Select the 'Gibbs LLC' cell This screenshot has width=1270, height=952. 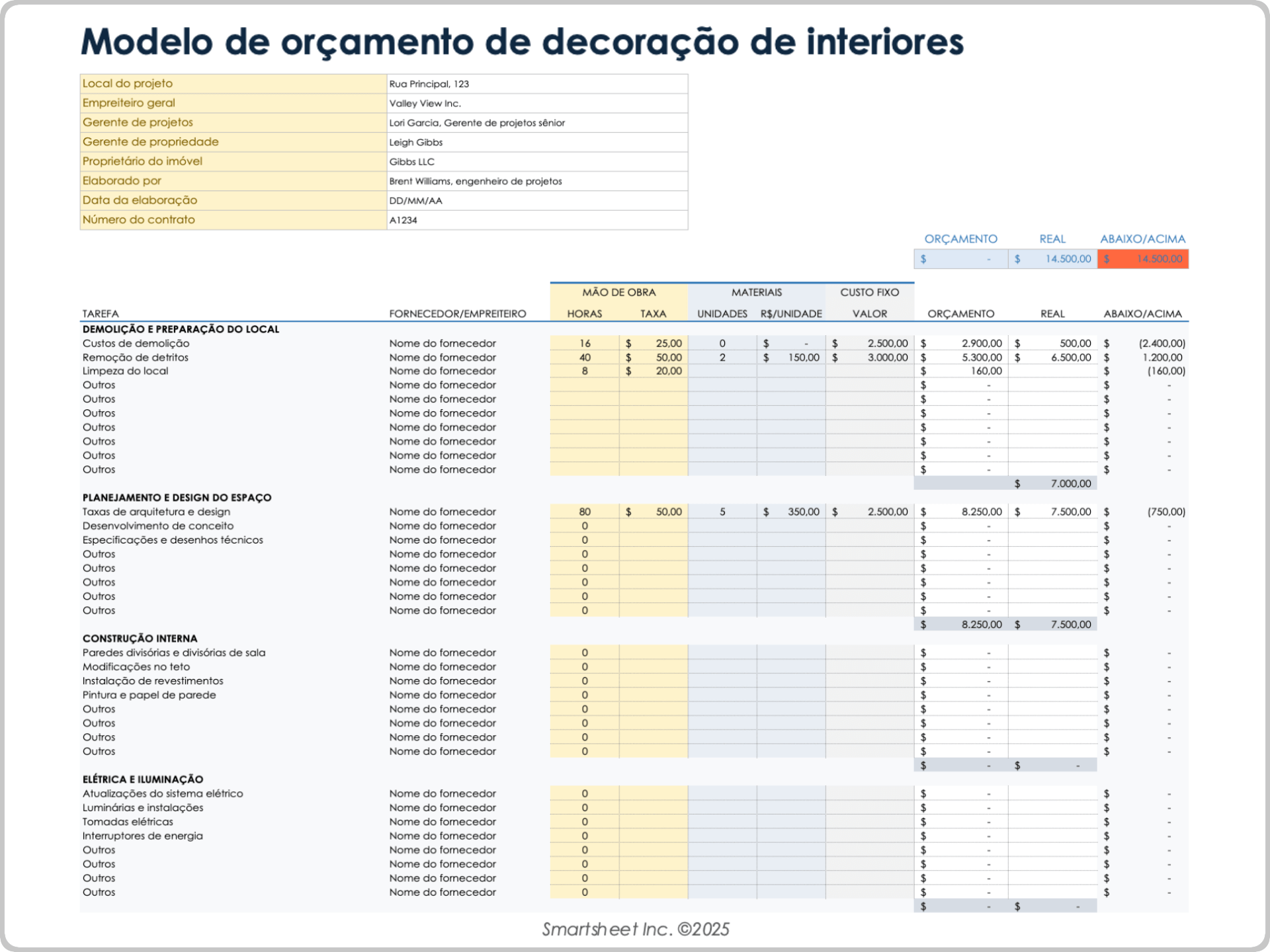click(537, 162)
